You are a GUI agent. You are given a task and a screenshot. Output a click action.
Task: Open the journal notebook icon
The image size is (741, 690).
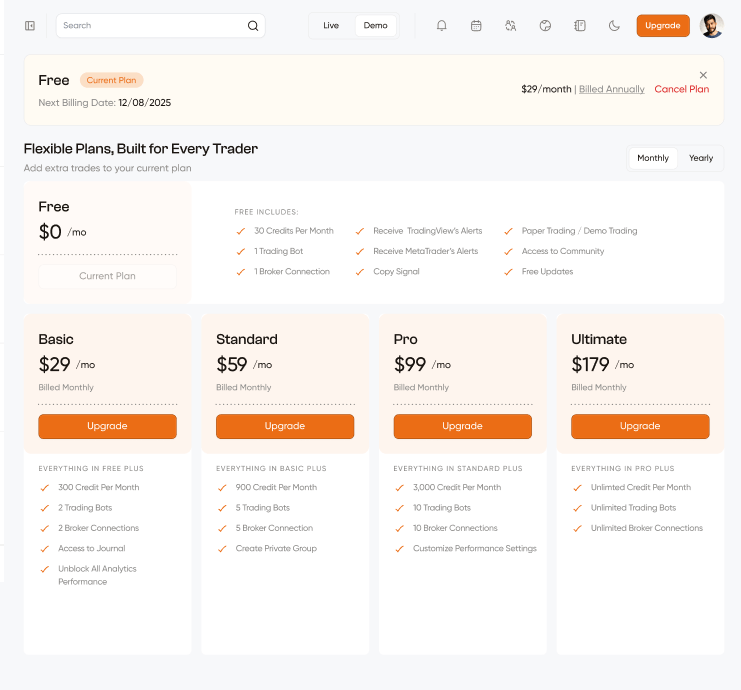580,26
